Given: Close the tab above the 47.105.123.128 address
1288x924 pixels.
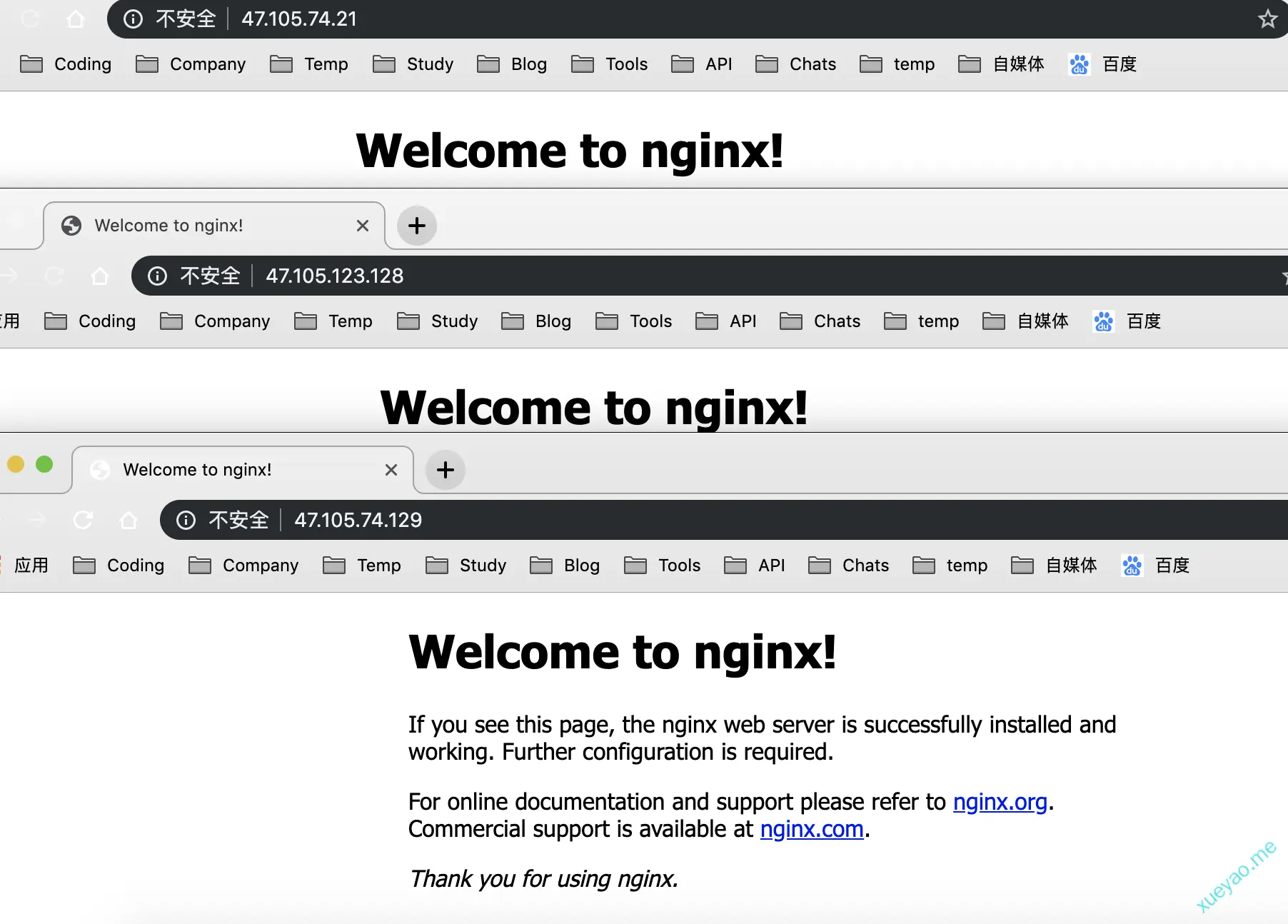Looking at the screenshot, I should [363, 226].
